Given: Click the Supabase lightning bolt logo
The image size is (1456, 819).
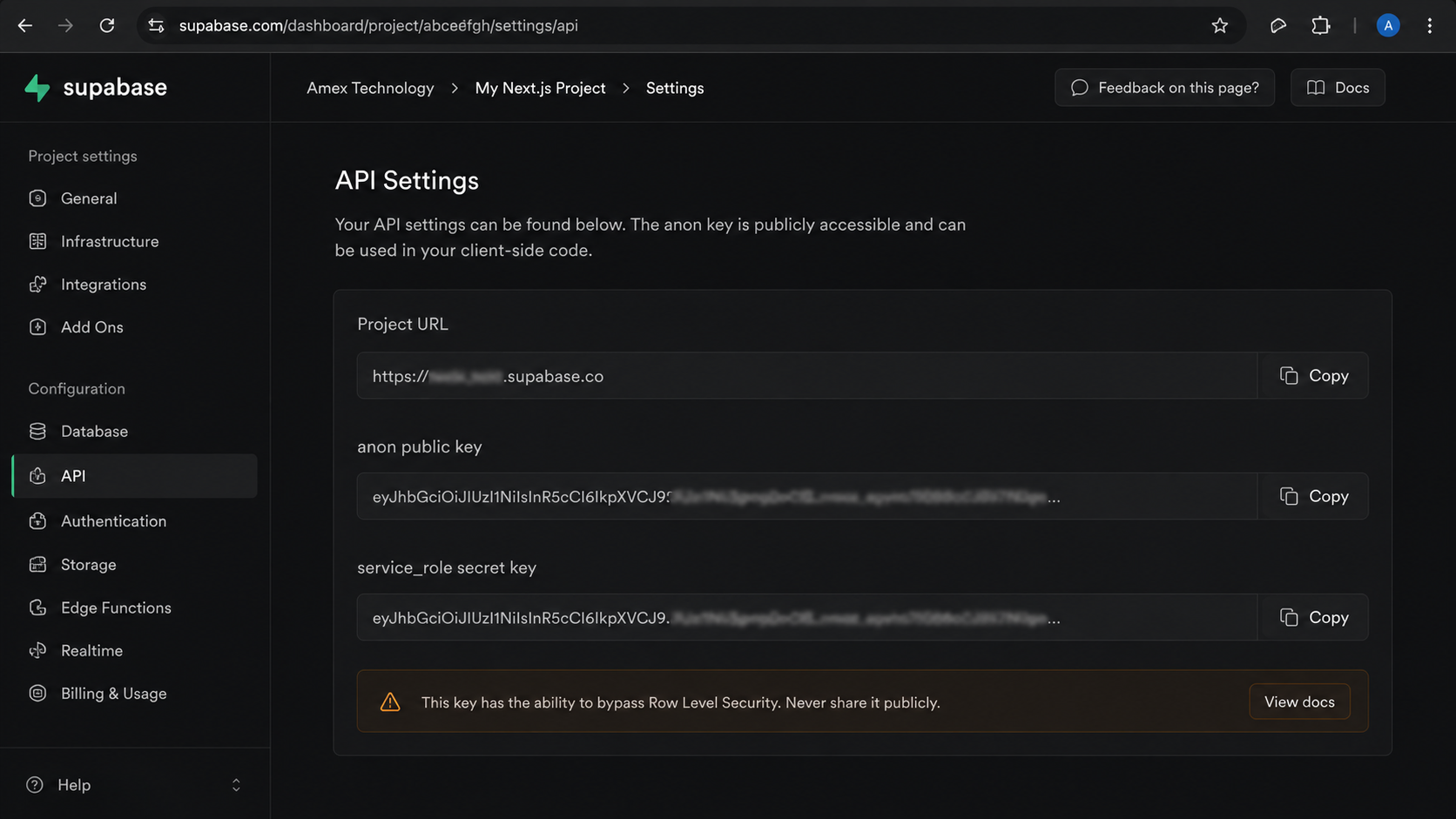Looking at the screenshot, I should [37, 87].
